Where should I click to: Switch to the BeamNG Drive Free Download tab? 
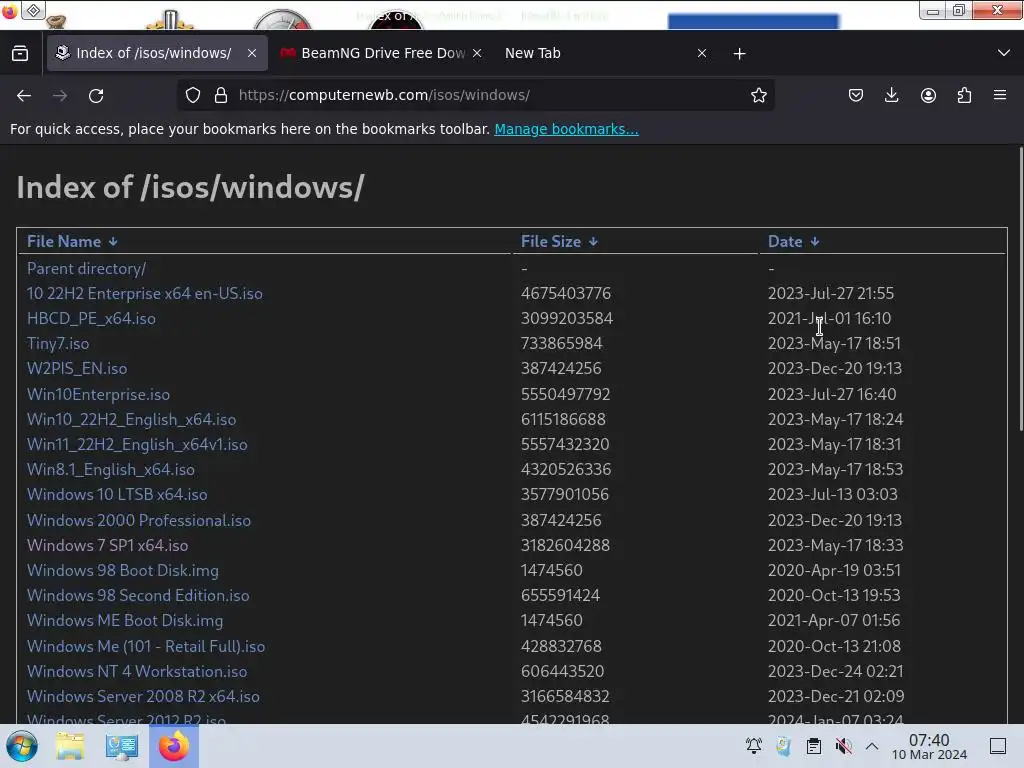pyautogui.click(x=383, y=53)
